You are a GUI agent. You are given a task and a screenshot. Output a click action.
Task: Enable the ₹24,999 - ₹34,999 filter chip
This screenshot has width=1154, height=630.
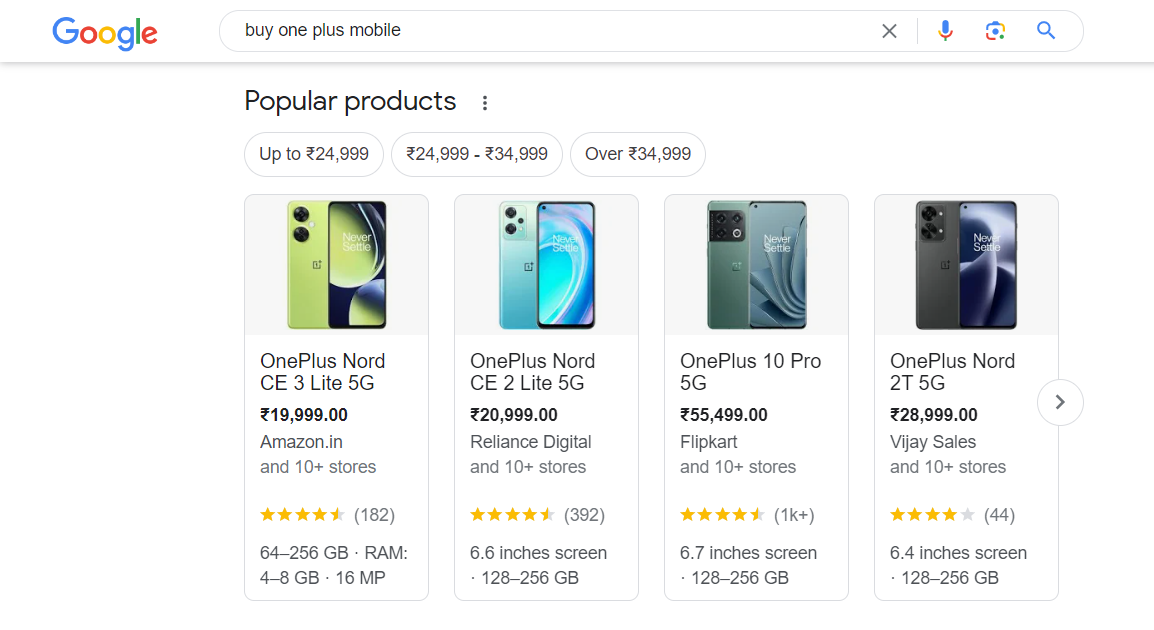point(477,154)
